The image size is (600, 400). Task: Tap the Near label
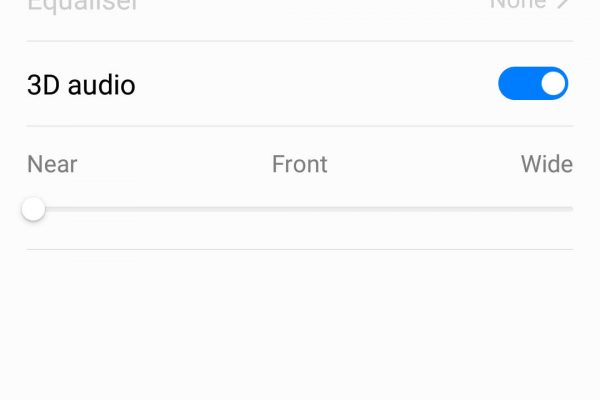tap(52, 164)
